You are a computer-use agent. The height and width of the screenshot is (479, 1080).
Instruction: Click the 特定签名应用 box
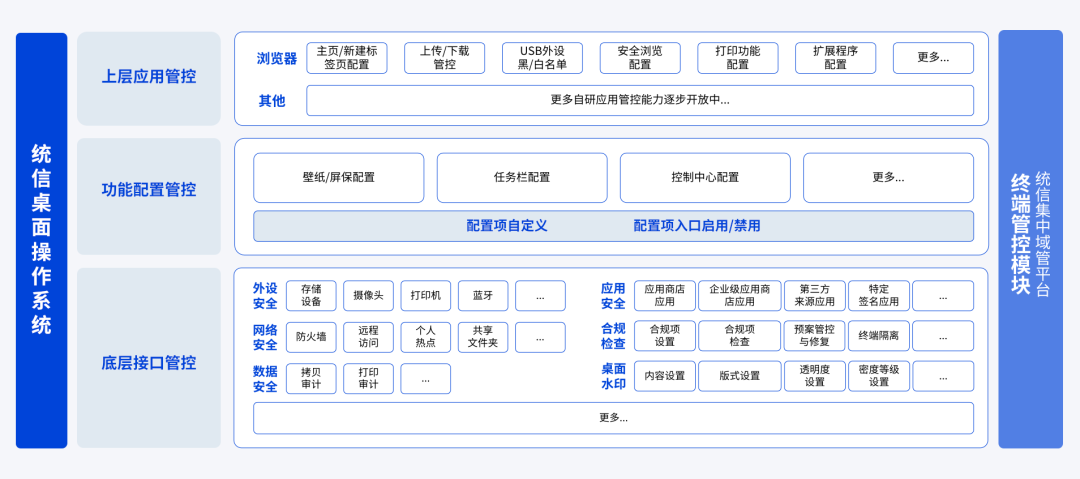coord(879,296)
